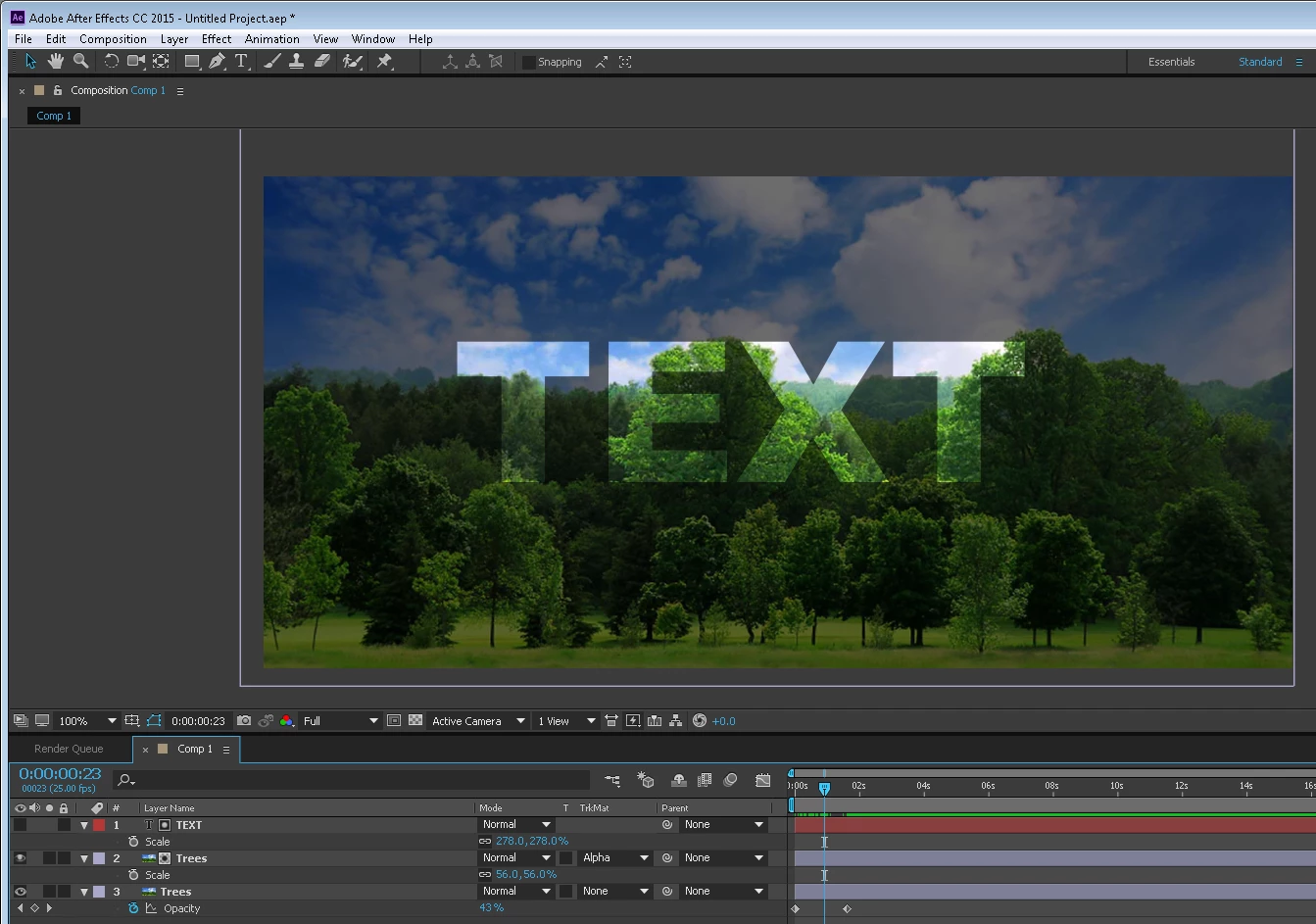Open the Animation menu
This screenshot has height=924, width=1316.
pos(271,39)
